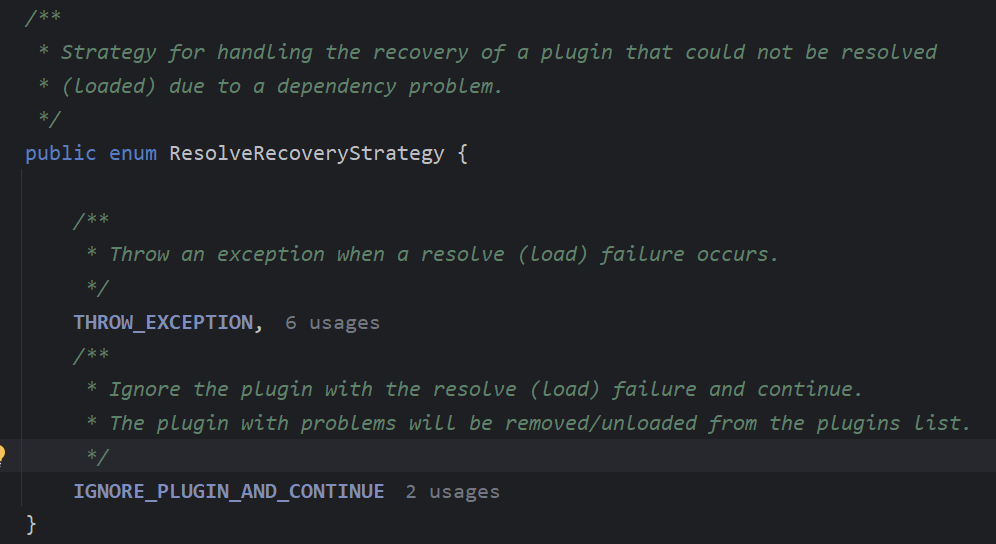Open the 2 usages inlay hint
The image size is (996, 544).
click(x=452, y=492)
